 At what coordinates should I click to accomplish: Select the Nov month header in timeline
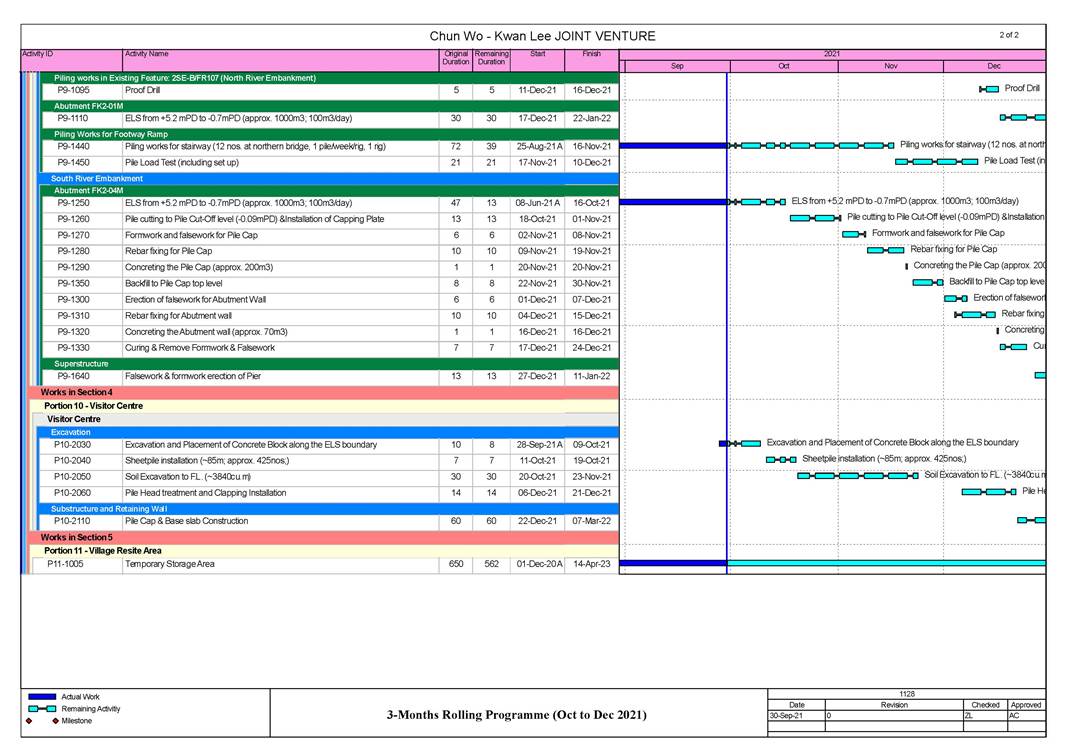point(891,66)
